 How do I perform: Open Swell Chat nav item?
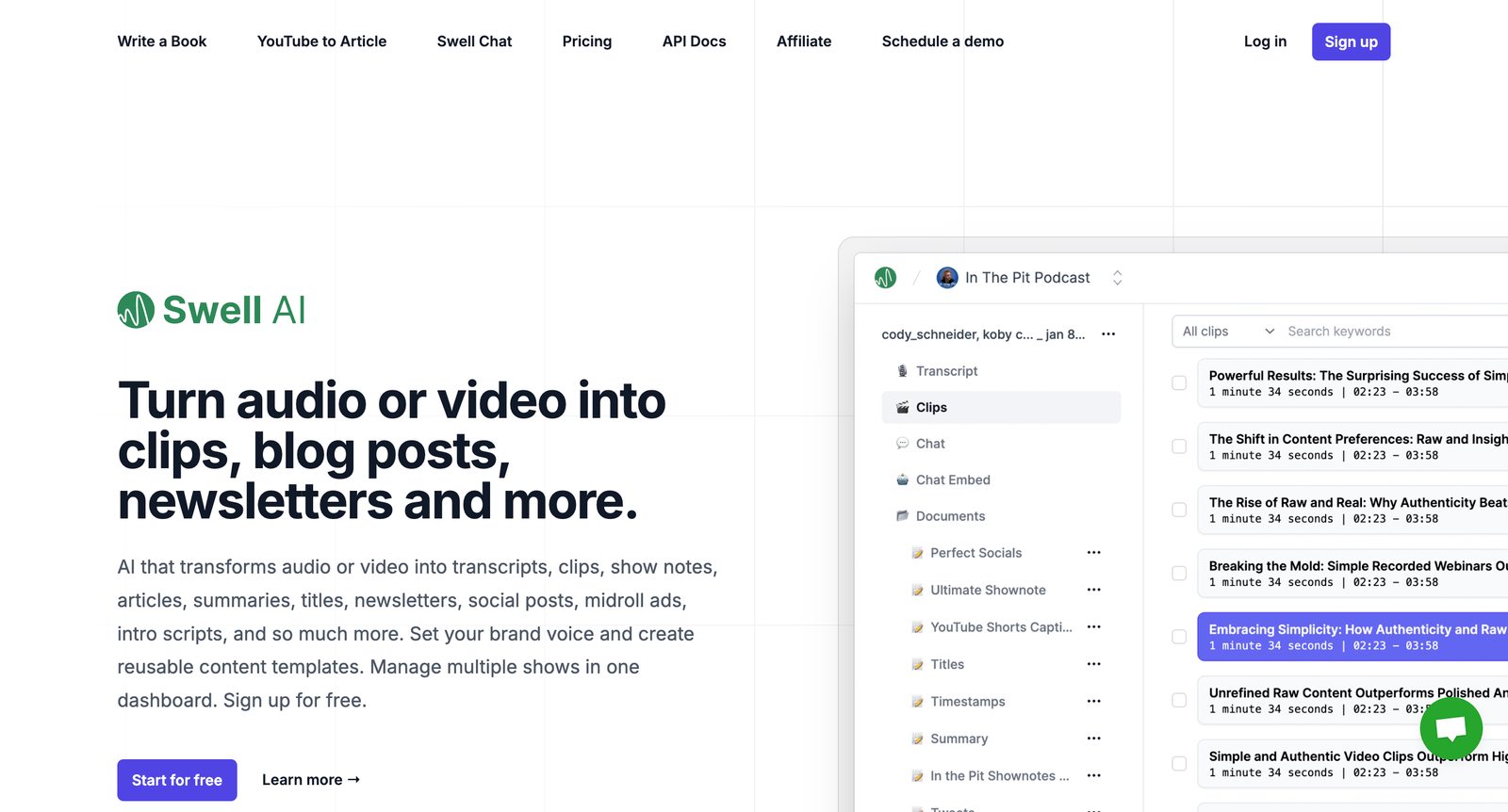pyautogui.click(x=474, y=41)
